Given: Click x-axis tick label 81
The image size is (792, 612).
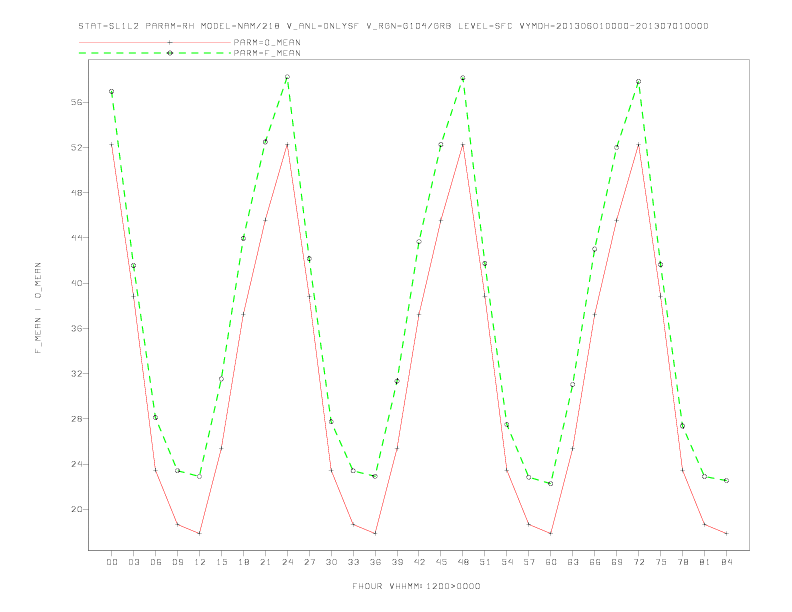Looking at the screenshot, I should tap(705, 562).
